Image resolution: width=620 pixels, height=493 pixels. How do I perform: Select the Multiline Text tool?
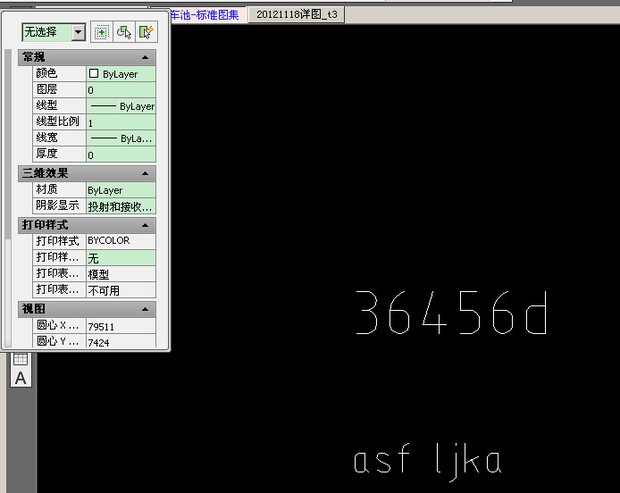(21, 378)
